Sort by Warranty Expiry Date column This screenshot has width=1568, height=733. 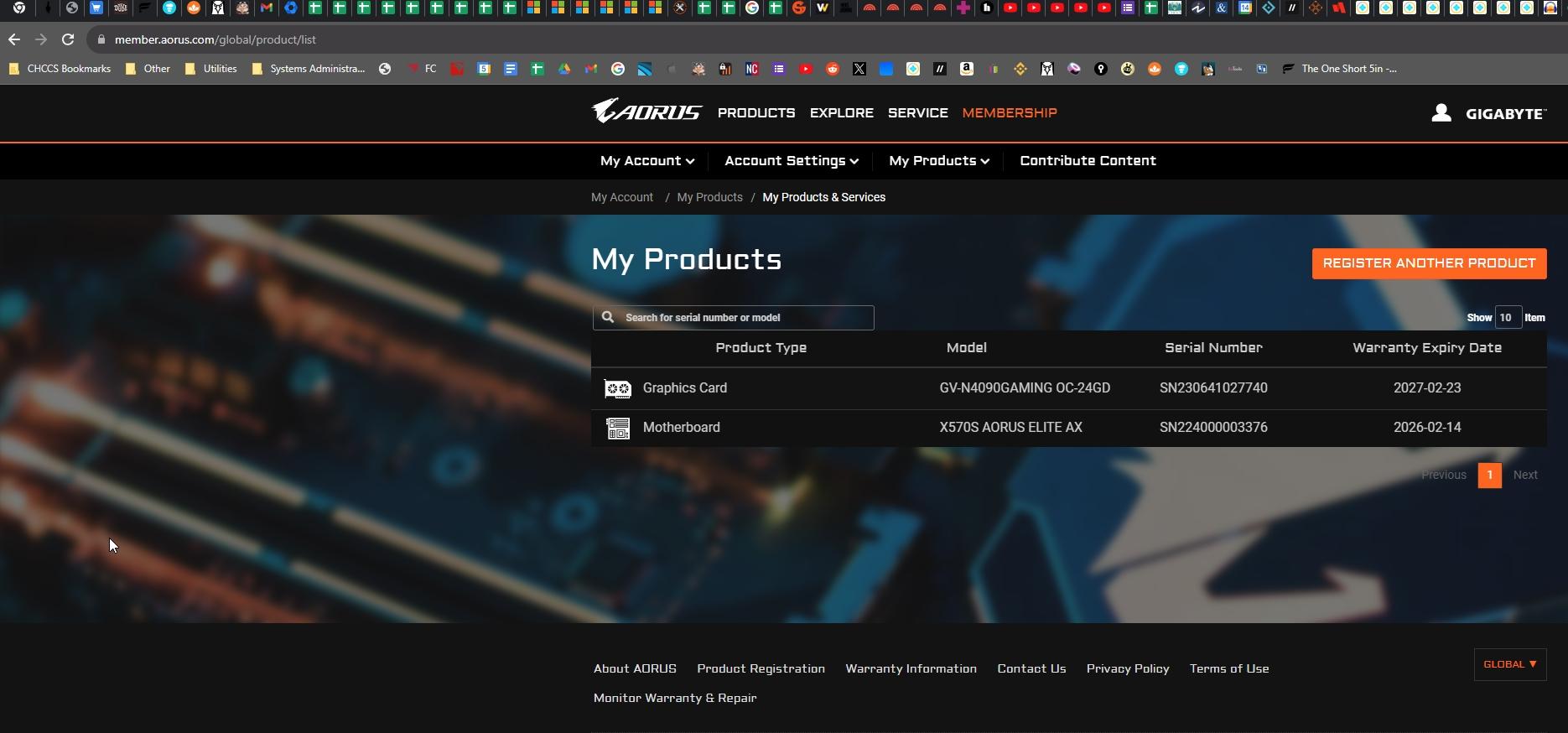pos(1427,348)
